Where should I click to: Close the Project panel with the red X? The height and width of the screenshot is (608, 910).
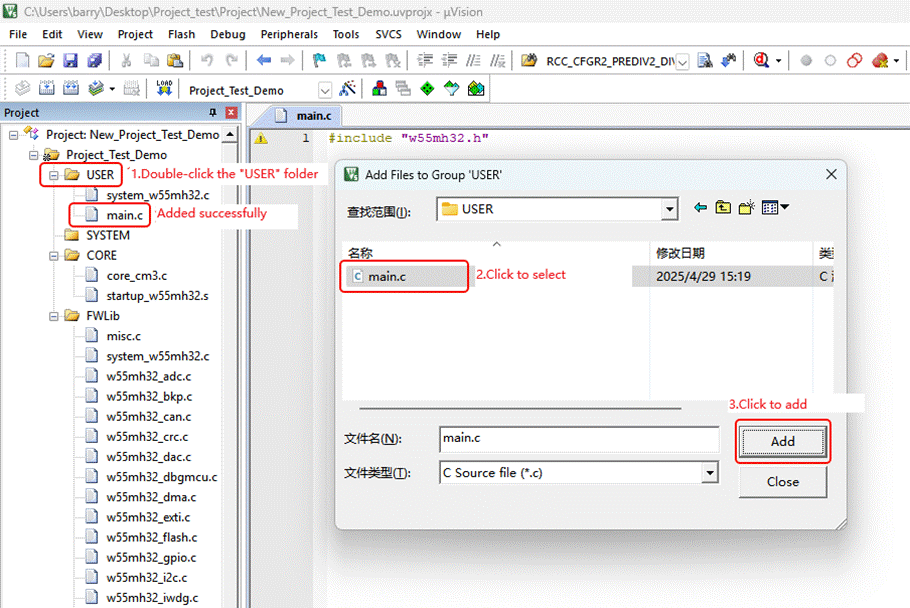[x=232, y=112]
